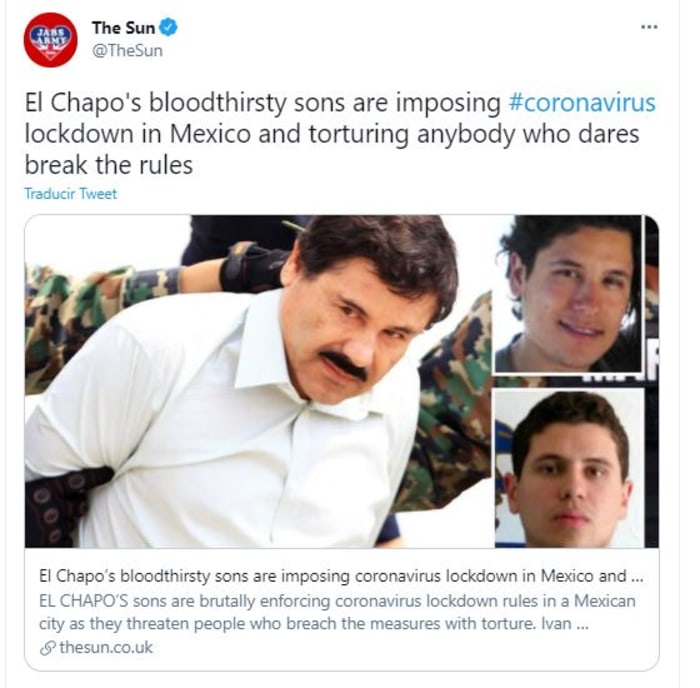Open bottom-right portrait of young man
Image resolution: width=700 pixels, height=688 pixels.
570,468
